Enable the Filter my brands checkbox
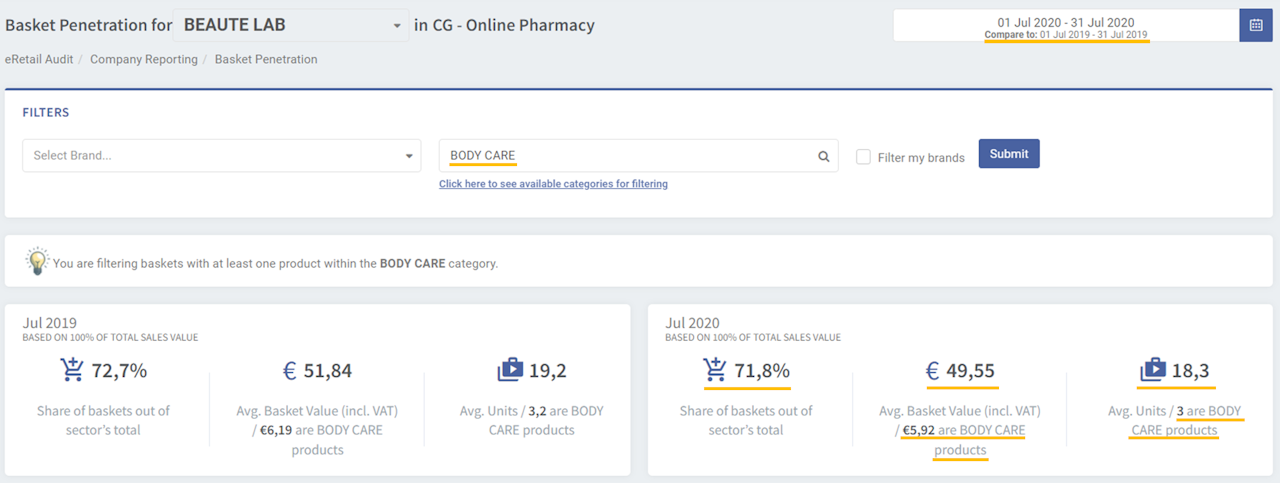Image resolution: width=1280 pixels, height=483 pixels. [x=863, y=157]
